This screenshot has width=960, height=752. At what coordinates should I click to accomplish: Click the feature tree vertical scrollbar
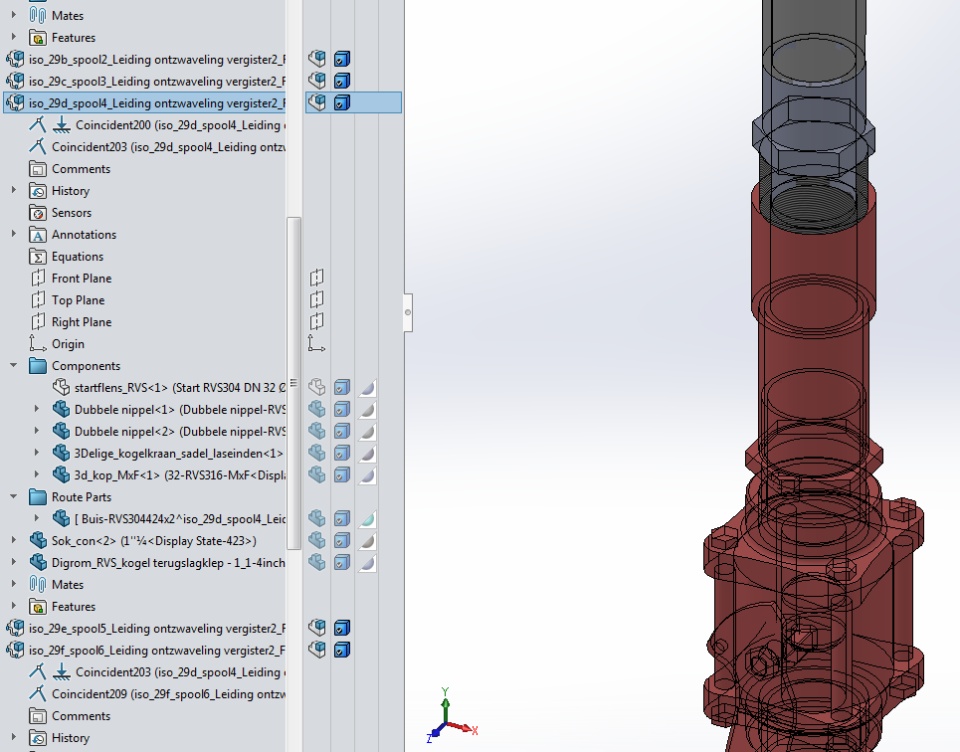[294, 383]
